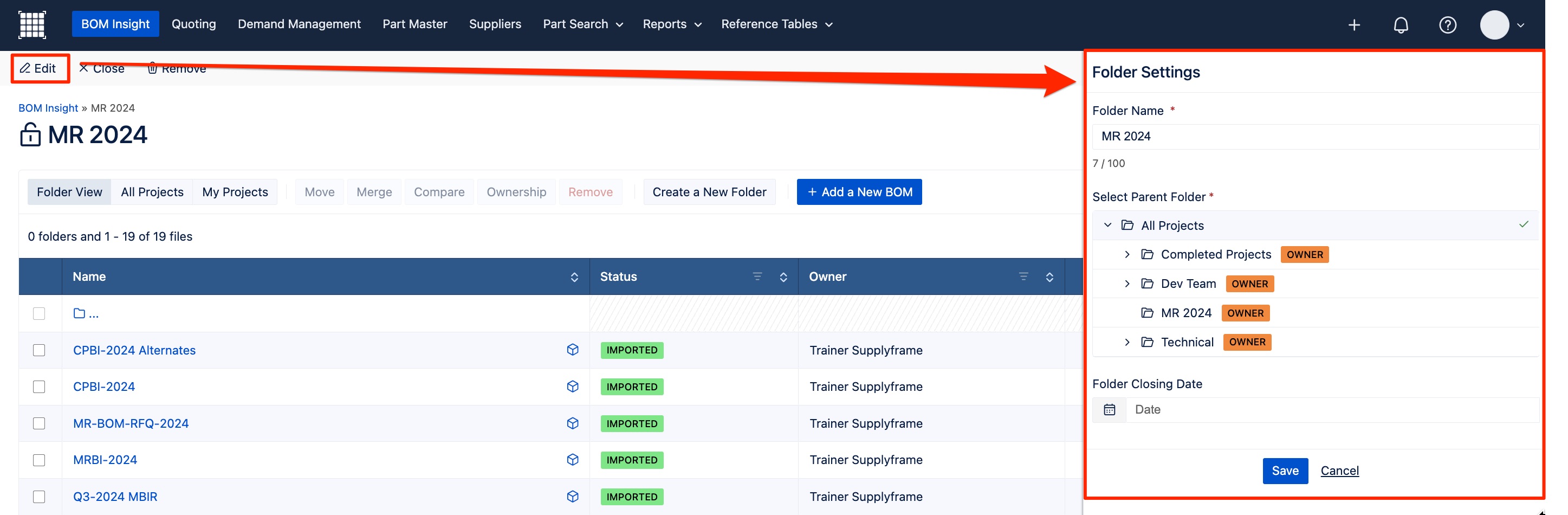Expand the Completed Projects folder
Image resolution: width=1568 pixels, height=515 pixels.
coord(1127,254)
